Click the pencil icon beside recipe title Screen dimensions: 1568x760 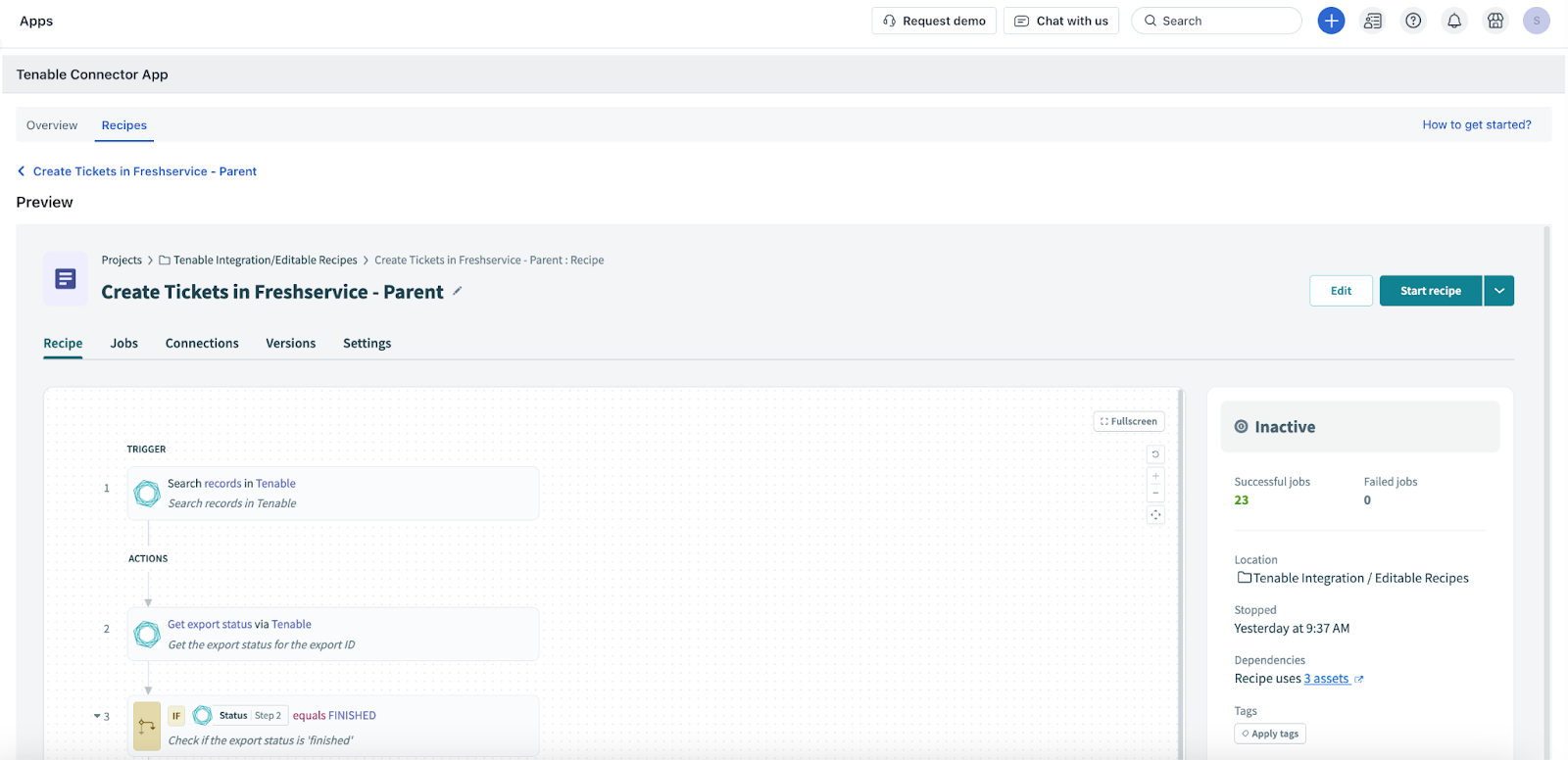click(x=457, y=291)
